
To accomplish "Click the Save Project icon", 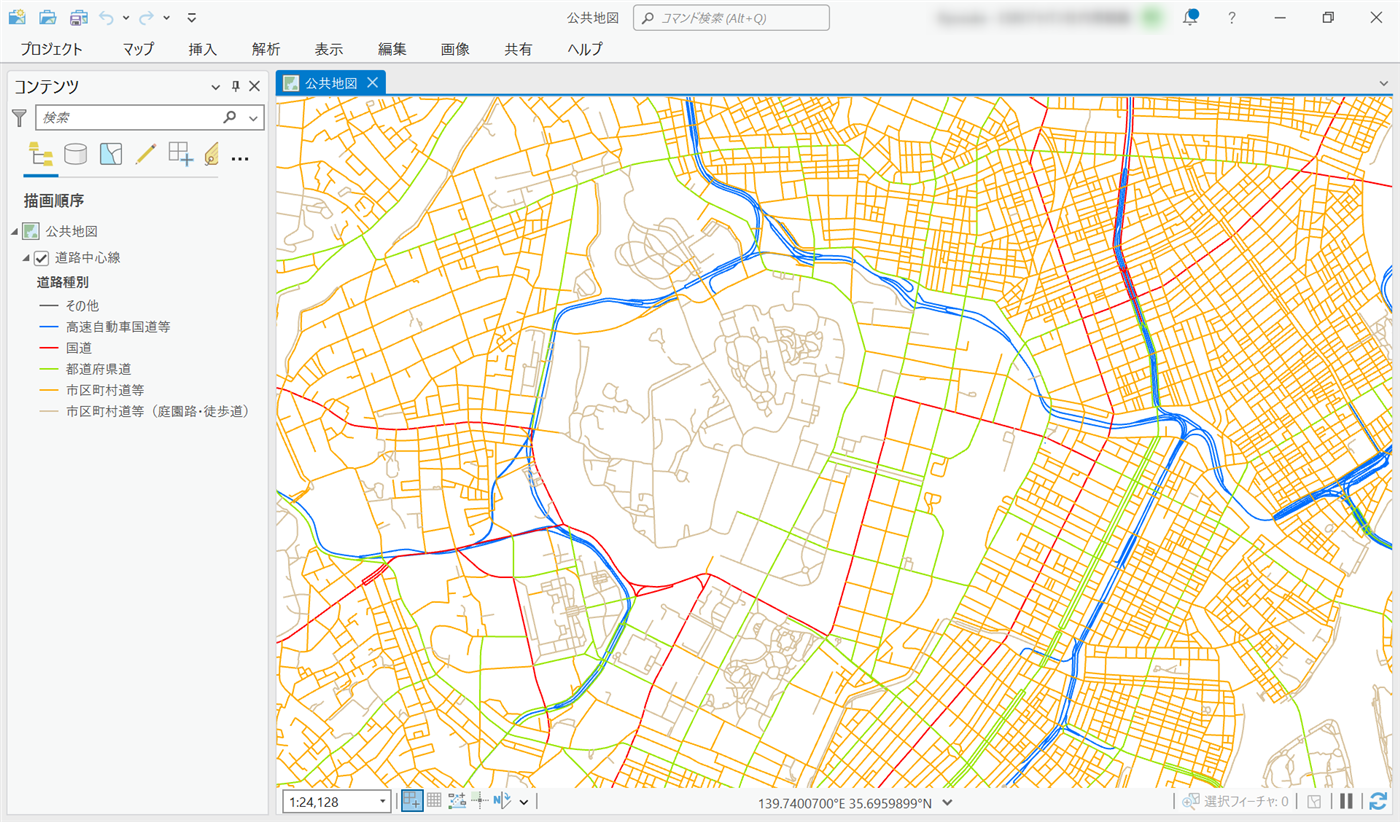I will pyautogui.click(x=79, y=17).
